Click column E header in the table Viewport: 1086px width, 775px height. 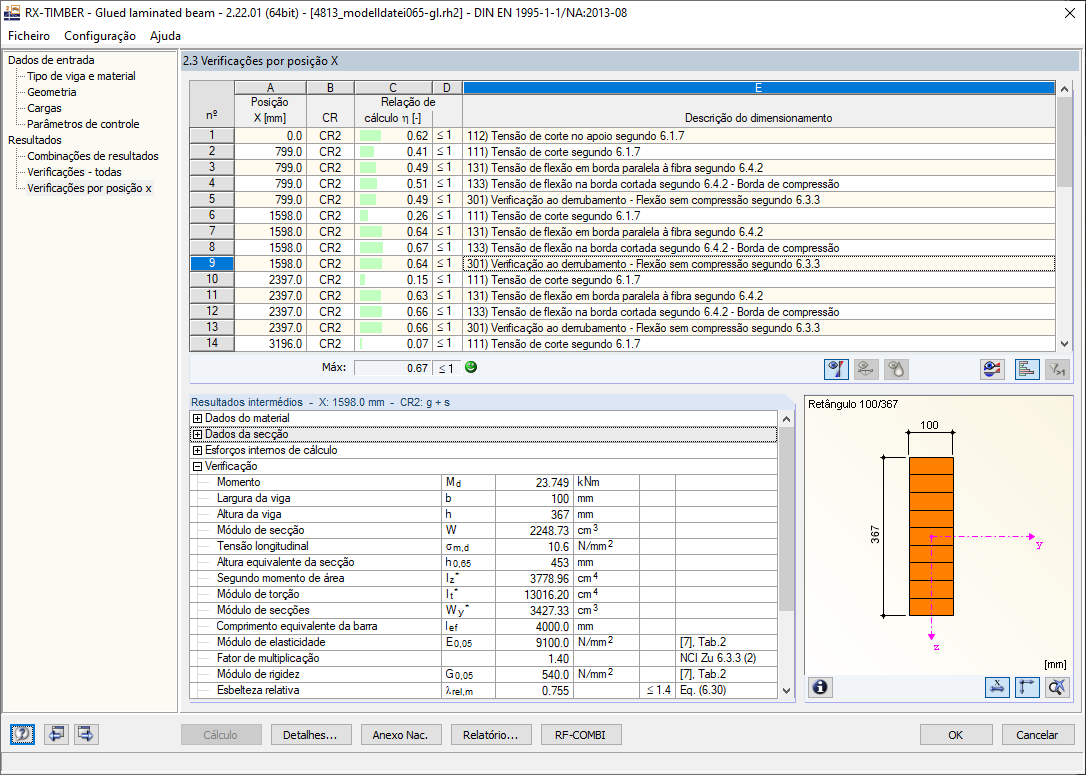tap(758, 87)
